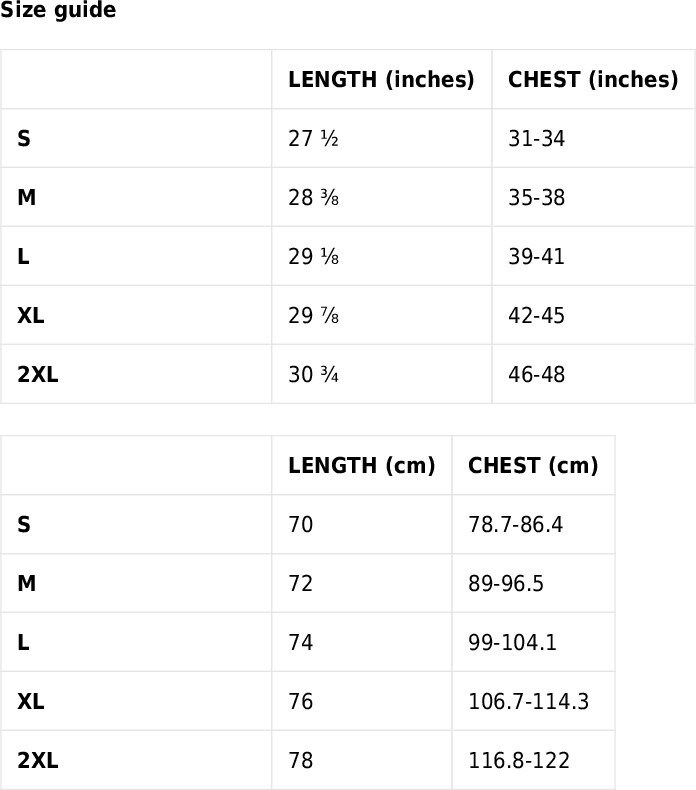Select the LENGTH (inches) column header
This screenshot has width=696, height=790.
click(382, 79)
